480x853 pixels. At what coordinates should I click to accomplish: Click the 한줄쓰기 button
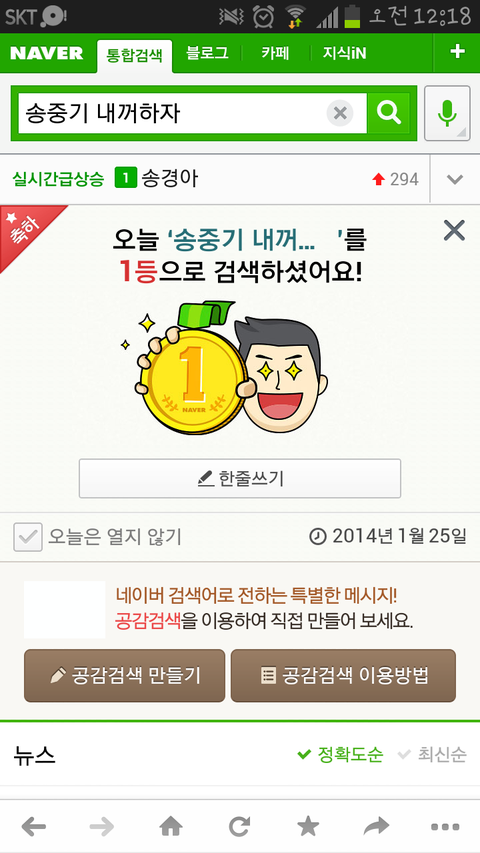coord(240,478)
